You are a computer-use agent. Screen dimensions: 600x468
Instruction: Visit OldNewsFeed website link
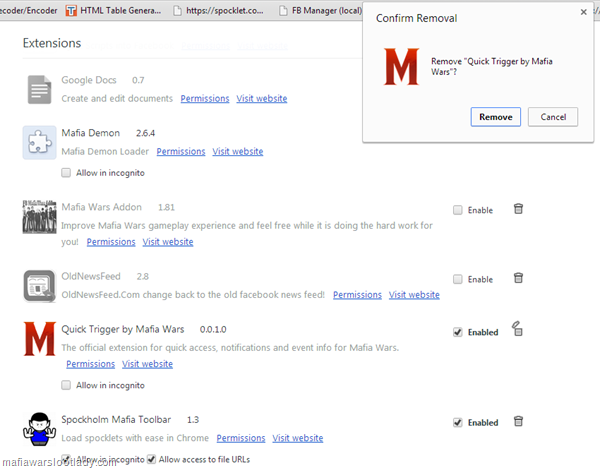click(x=414, y=295)
